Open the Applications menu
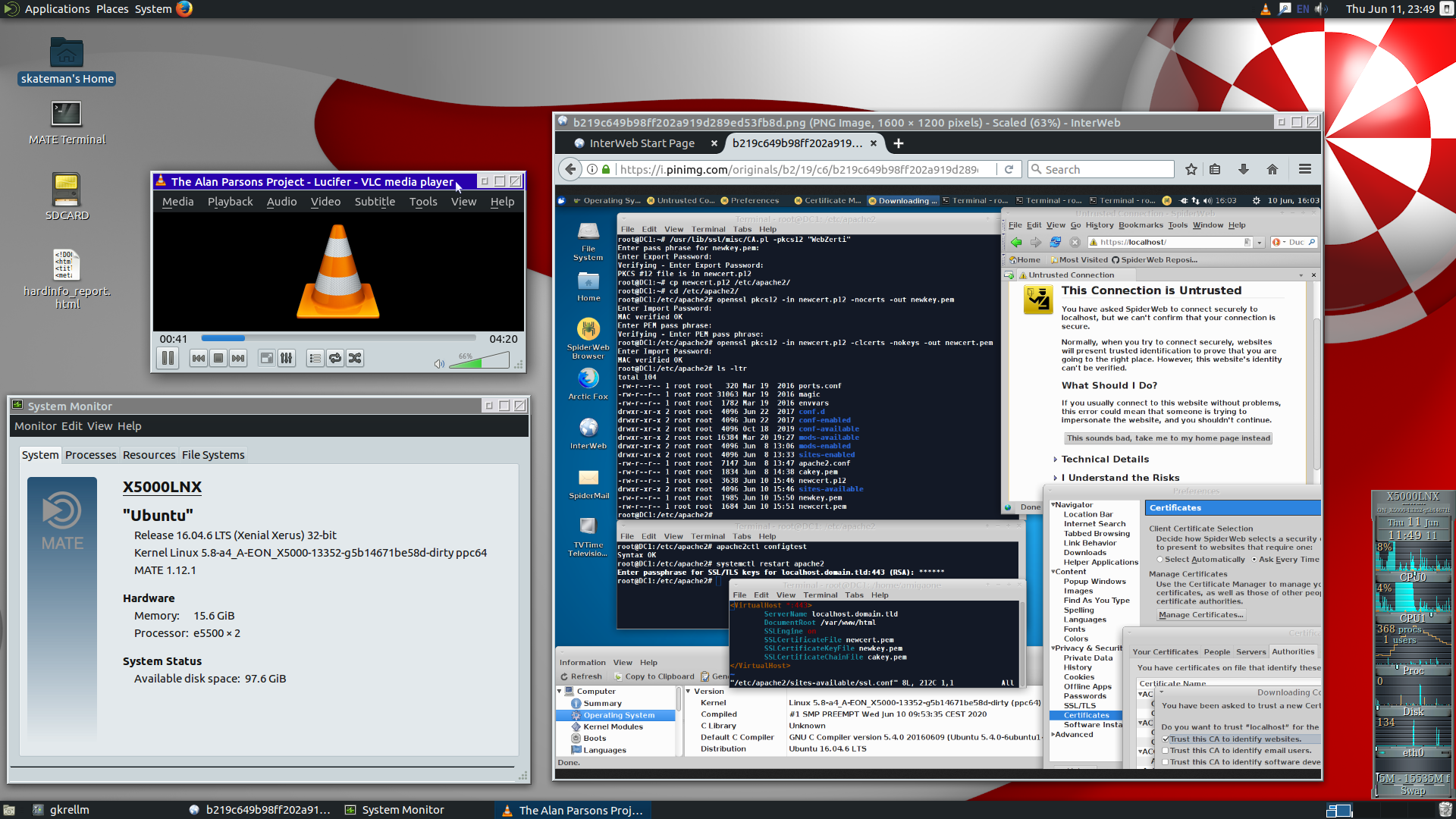 [x=57, y=9]
